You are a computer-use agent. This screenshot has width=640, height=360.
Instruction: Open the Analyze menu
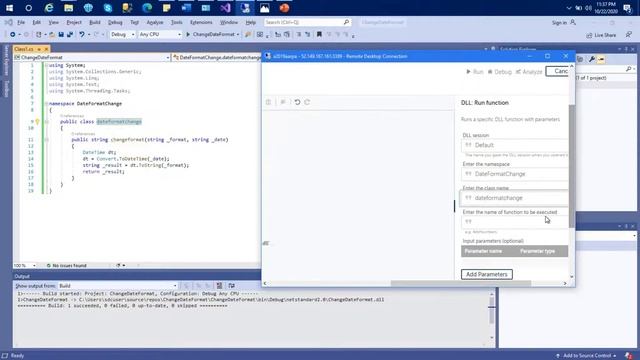[155, 22]
